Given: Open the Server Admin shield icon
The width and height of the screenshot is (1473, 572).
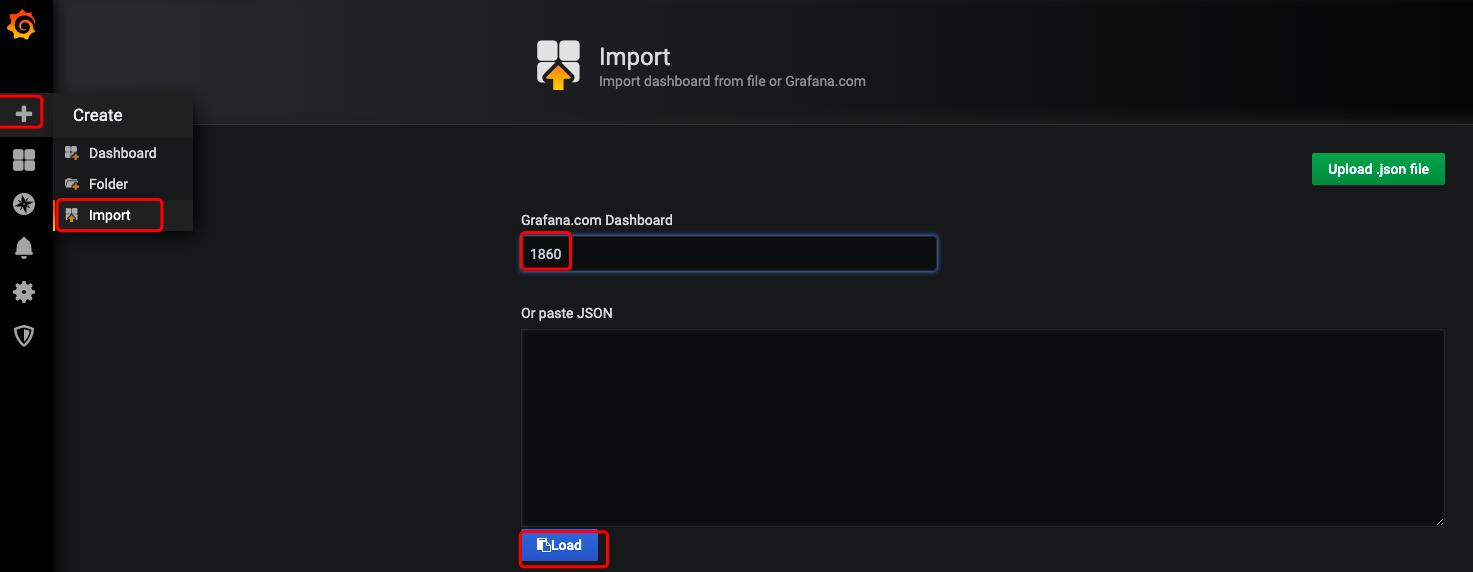Looking at the screenshot, I should [x=23, y=336].
